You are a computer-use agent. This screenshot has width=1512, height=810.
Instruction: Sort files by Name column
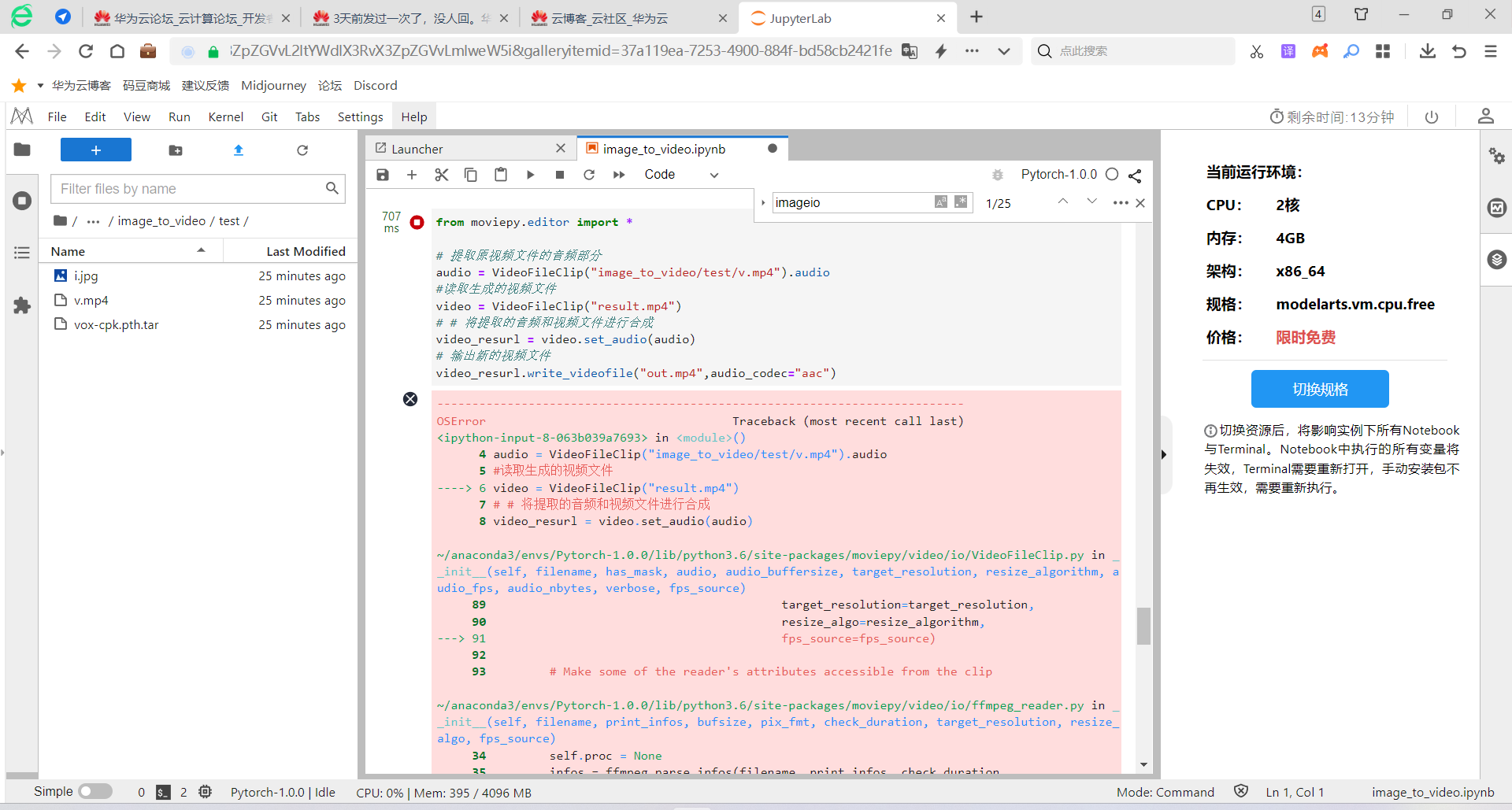click(x=131, y=251)
